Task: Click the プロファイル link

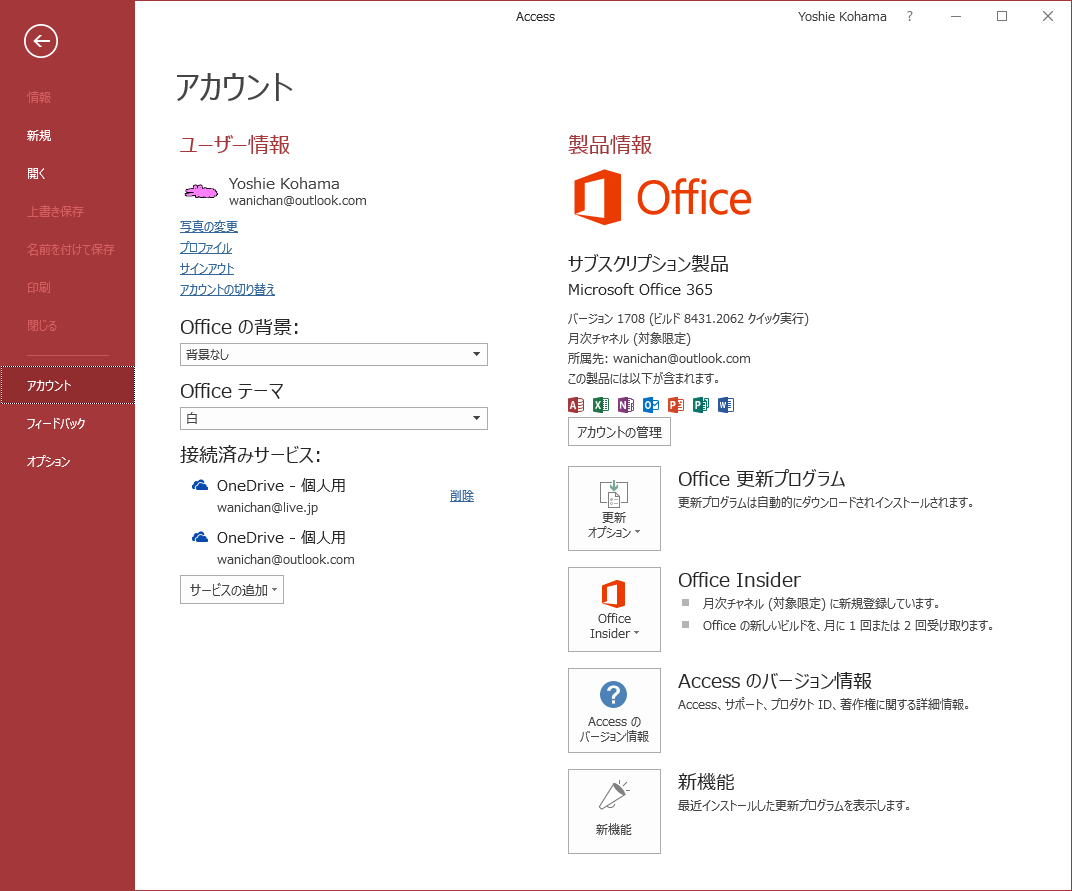Action: click(x=206, y=248)
